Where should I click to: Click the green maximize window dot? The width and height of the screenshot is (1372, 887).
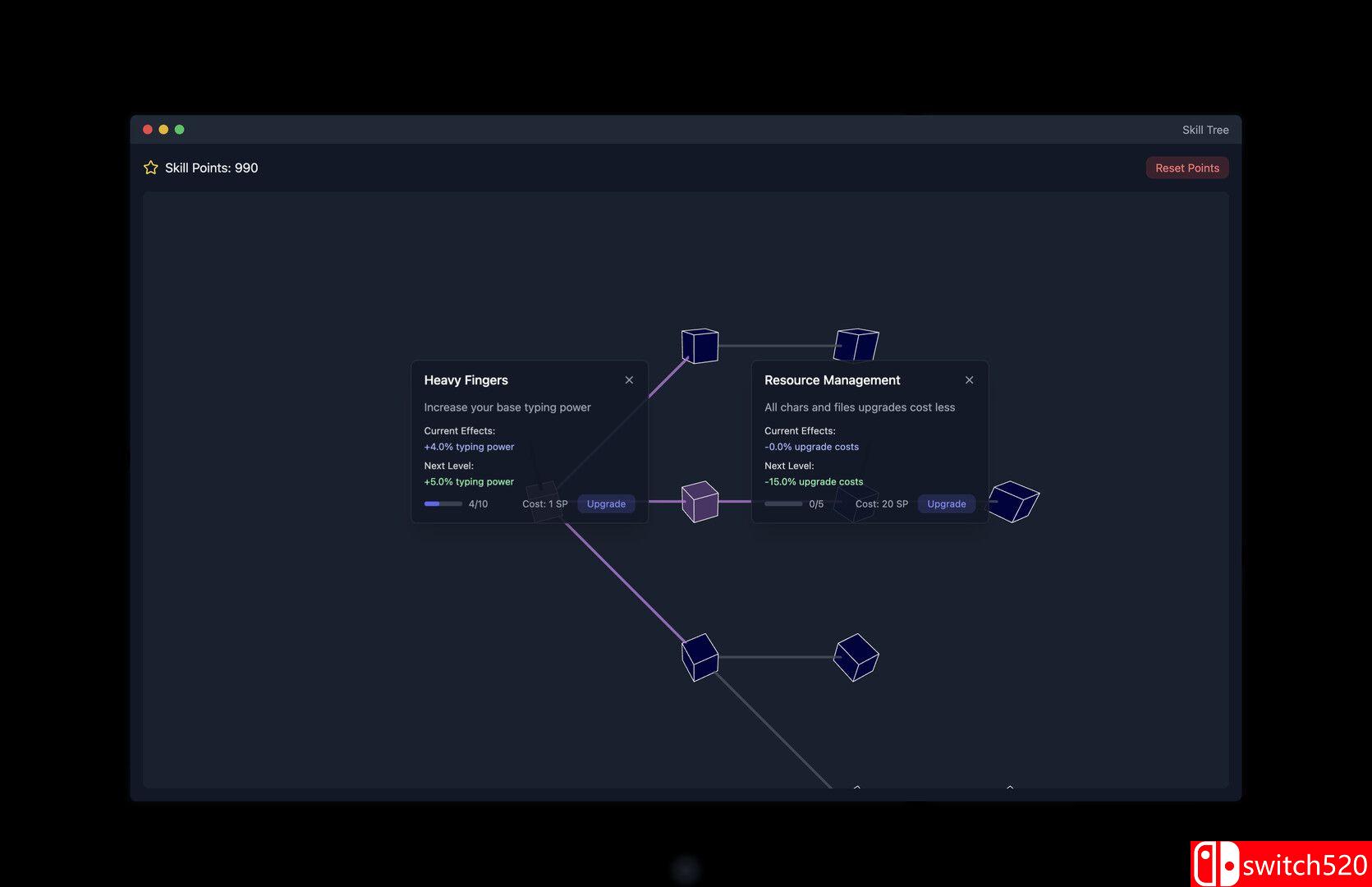179,130
